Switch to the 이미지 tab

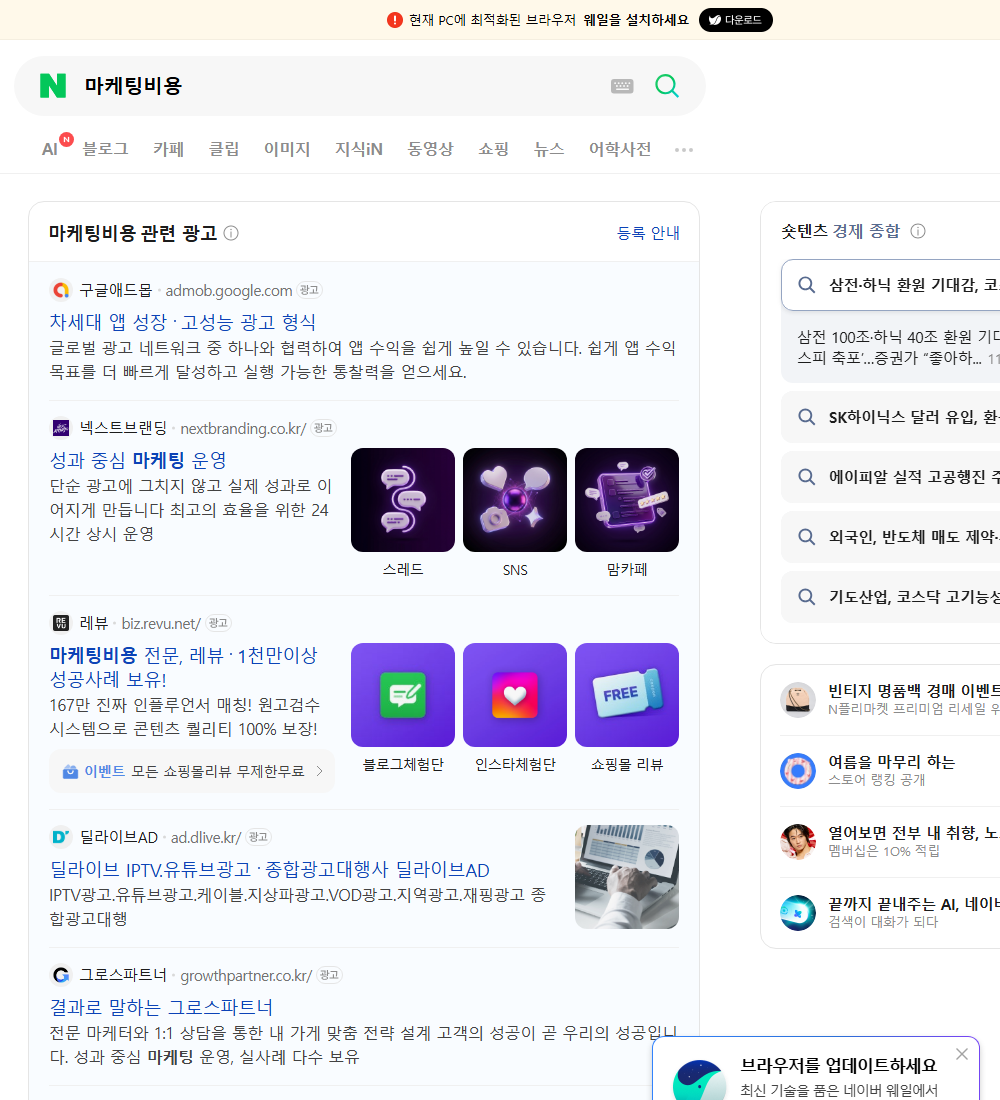pyautogui.click(x=286, y=149)
